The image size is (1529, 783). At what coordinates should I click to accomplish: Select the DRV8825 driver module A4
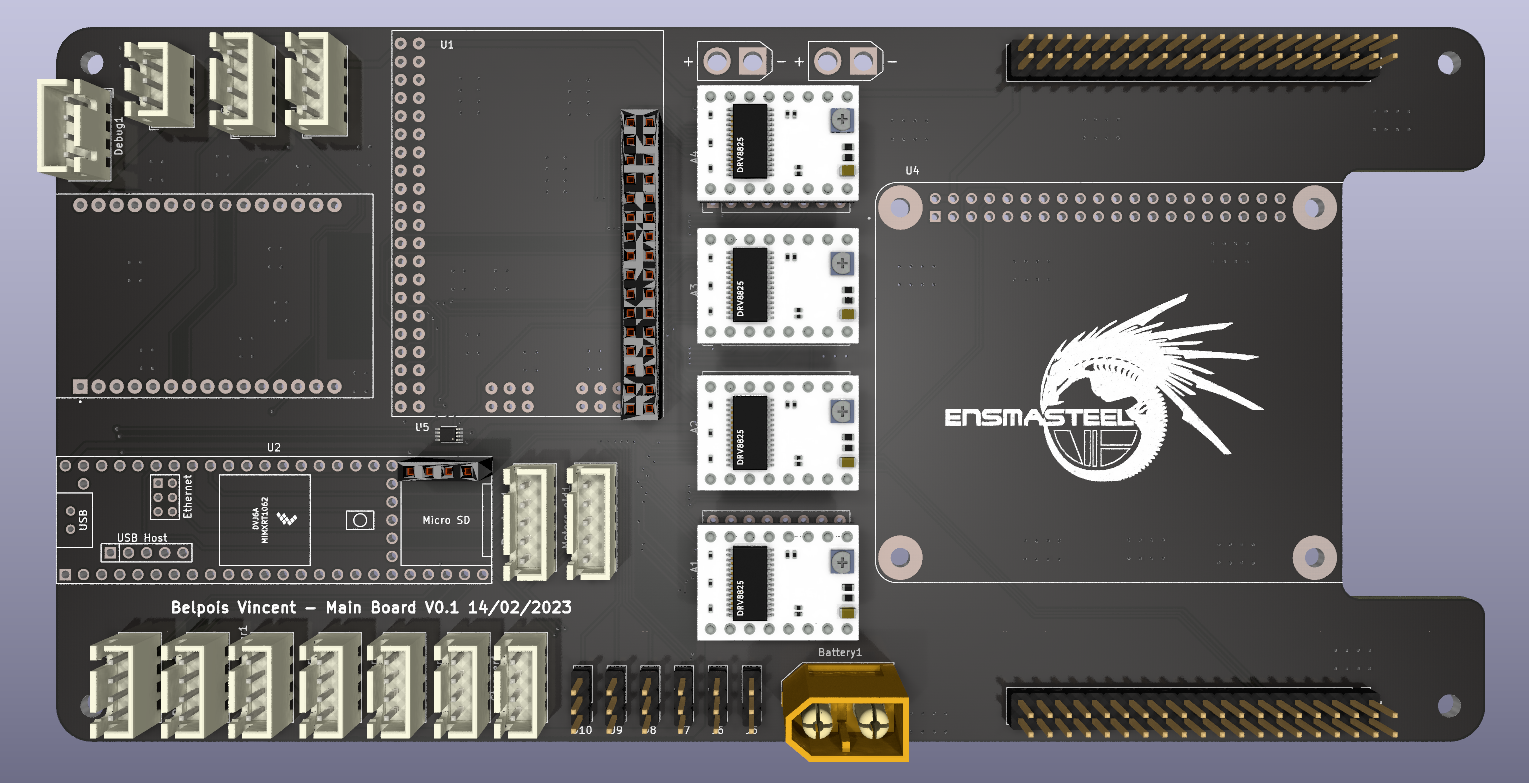[x=777, y=141]
